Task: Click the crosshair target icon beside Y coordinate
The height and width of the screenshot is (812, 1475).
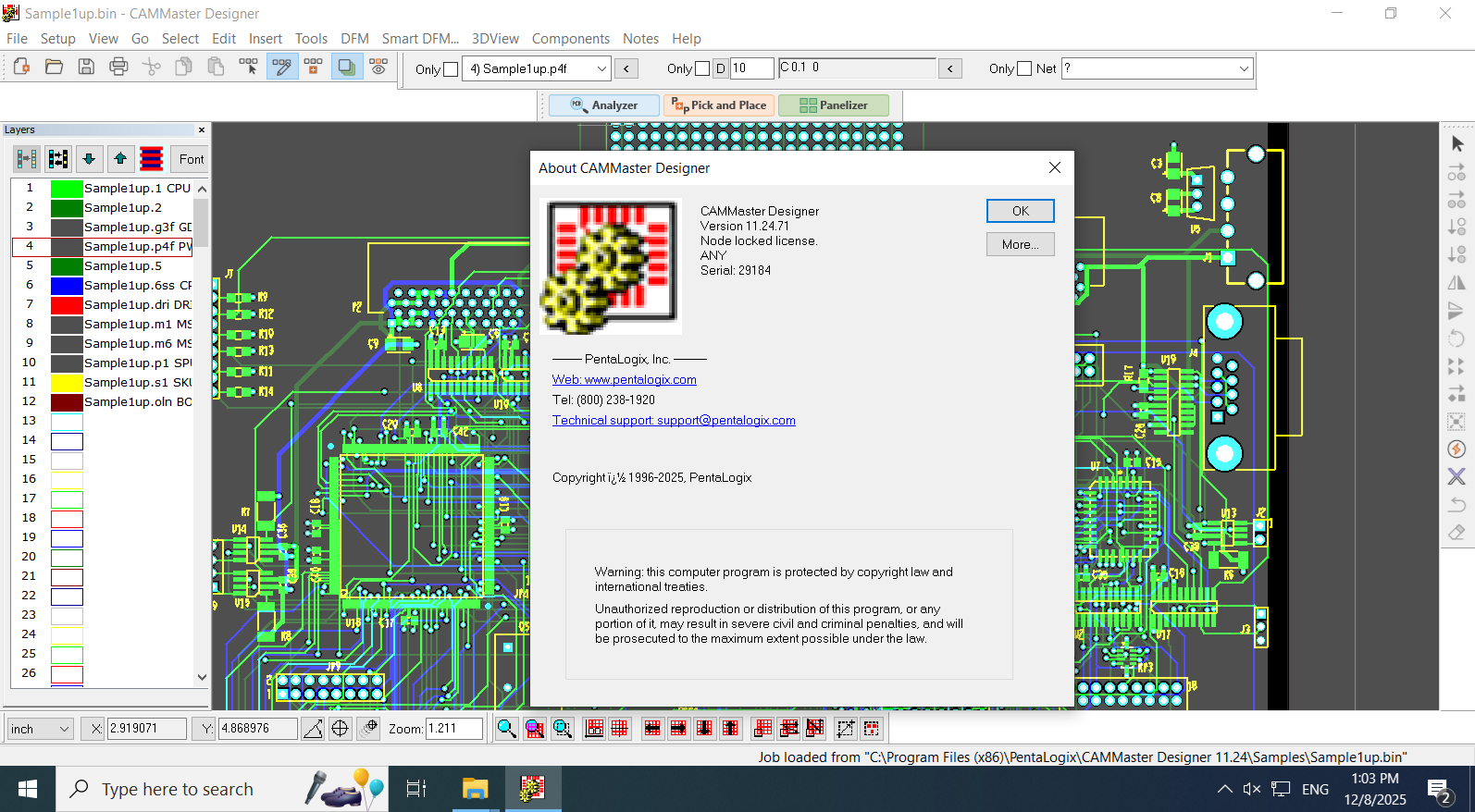Action: click(x=340, y=729)
